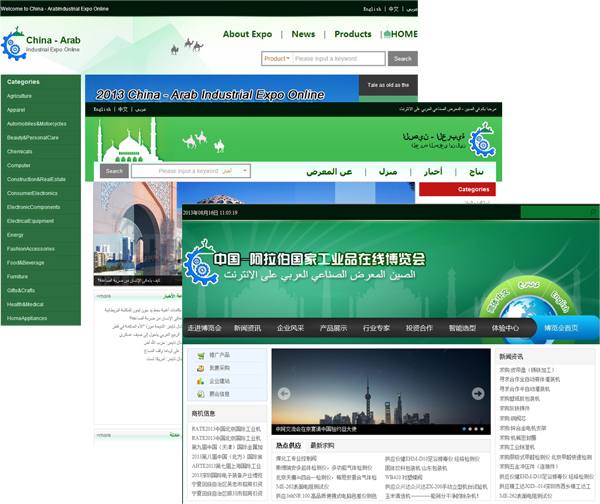Click the keyword input field on the English site
The height and width of the screenshot is (504, 600).
point(338,59)
